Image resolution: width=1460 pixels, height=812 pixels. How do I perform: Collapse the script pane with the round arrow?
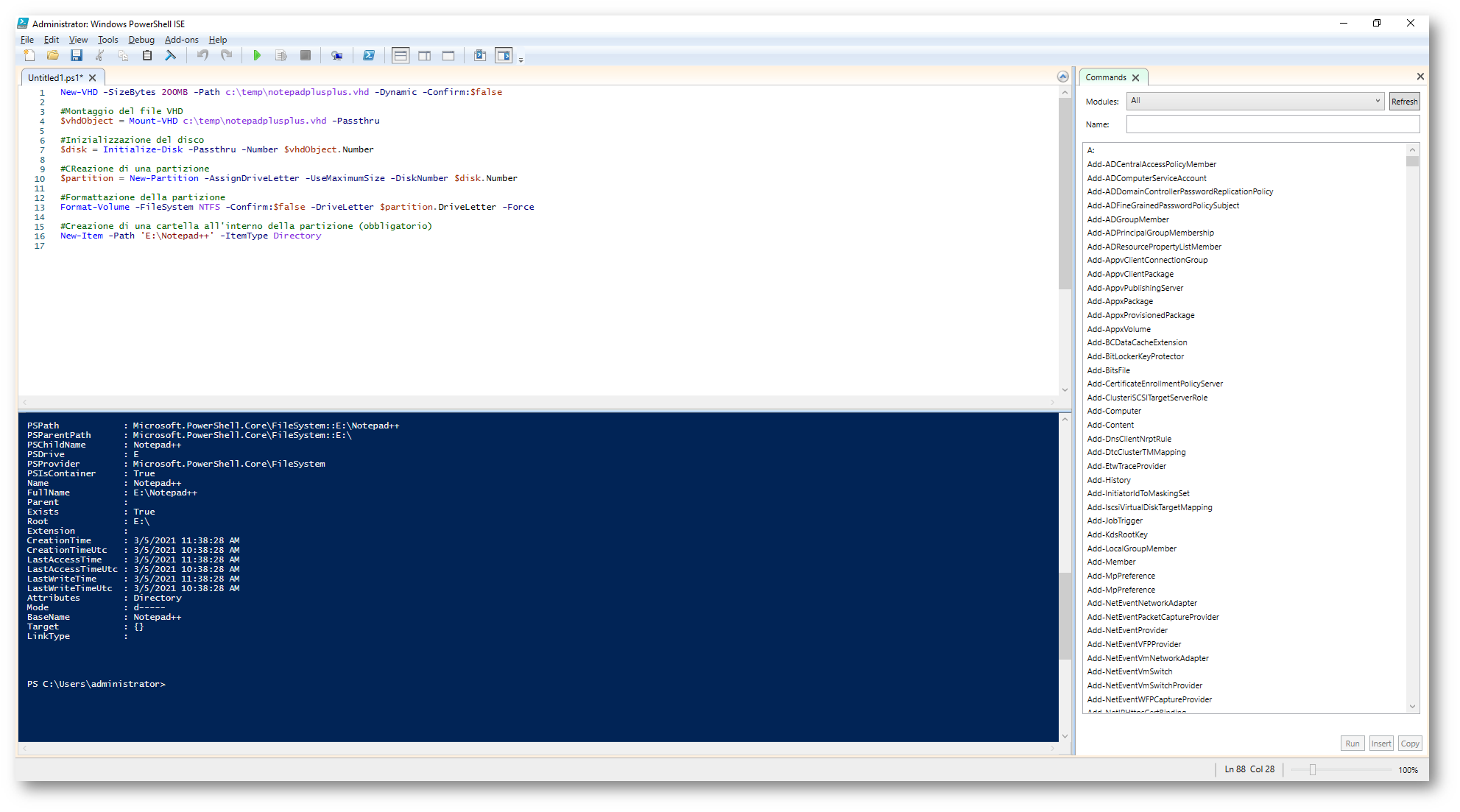1062,77
